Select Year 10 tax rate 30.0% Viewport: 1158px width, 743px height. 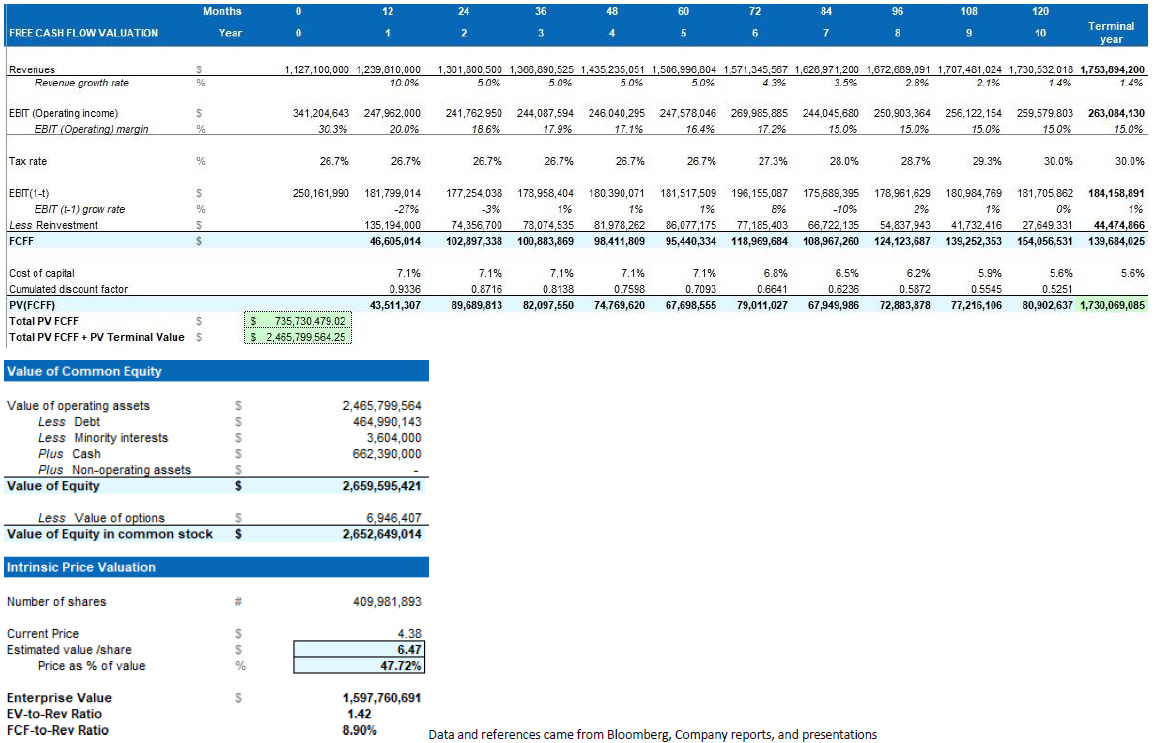point(1058,161)
